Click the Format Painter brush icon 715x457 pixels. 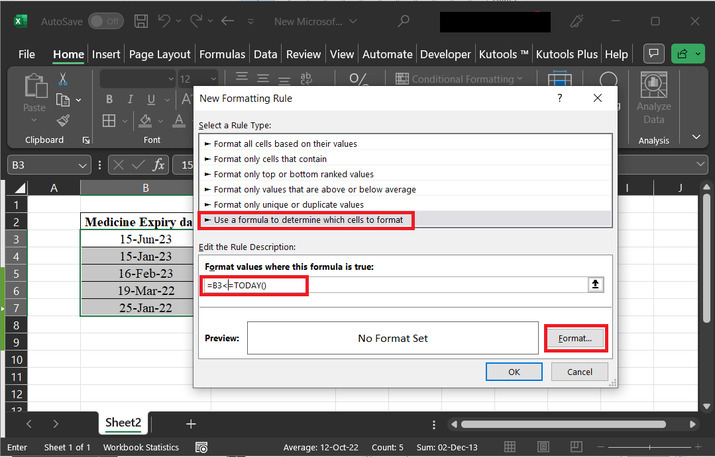point(63,120)
